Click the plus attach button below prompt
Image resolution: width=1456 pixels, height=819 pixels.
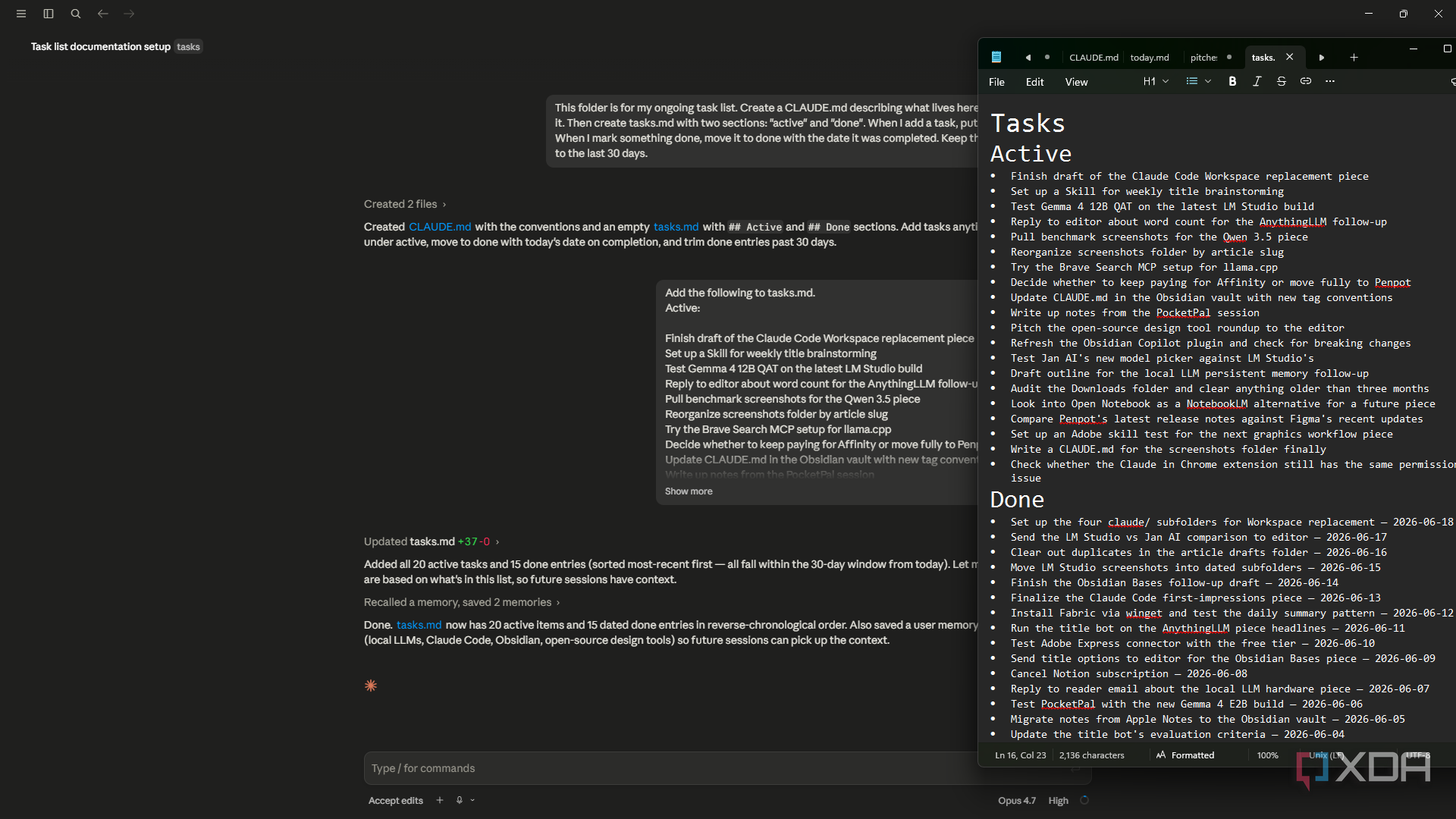439,800
